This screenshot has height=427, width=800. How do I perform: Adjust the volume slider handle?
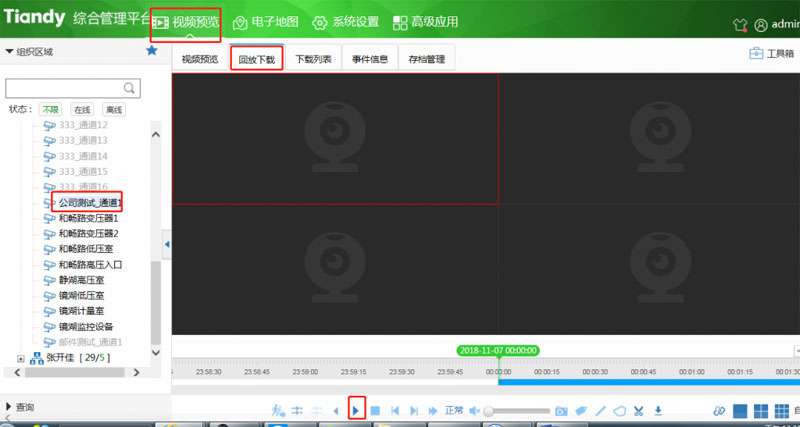tap(489, 411)
